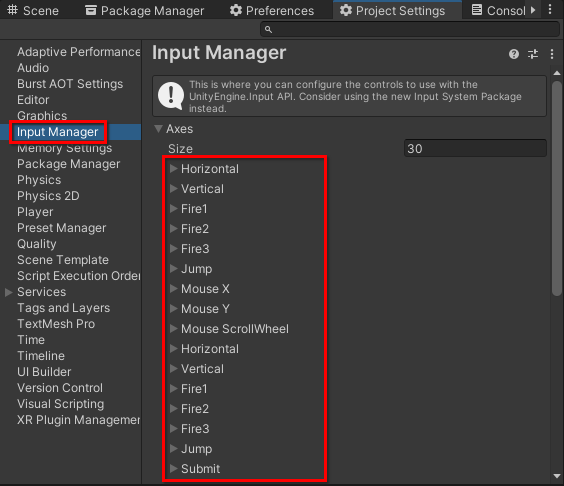Click the vertical scrollbar thumb
The height and width of the screenshot is (486, 564).
click(x=557, y=188)
